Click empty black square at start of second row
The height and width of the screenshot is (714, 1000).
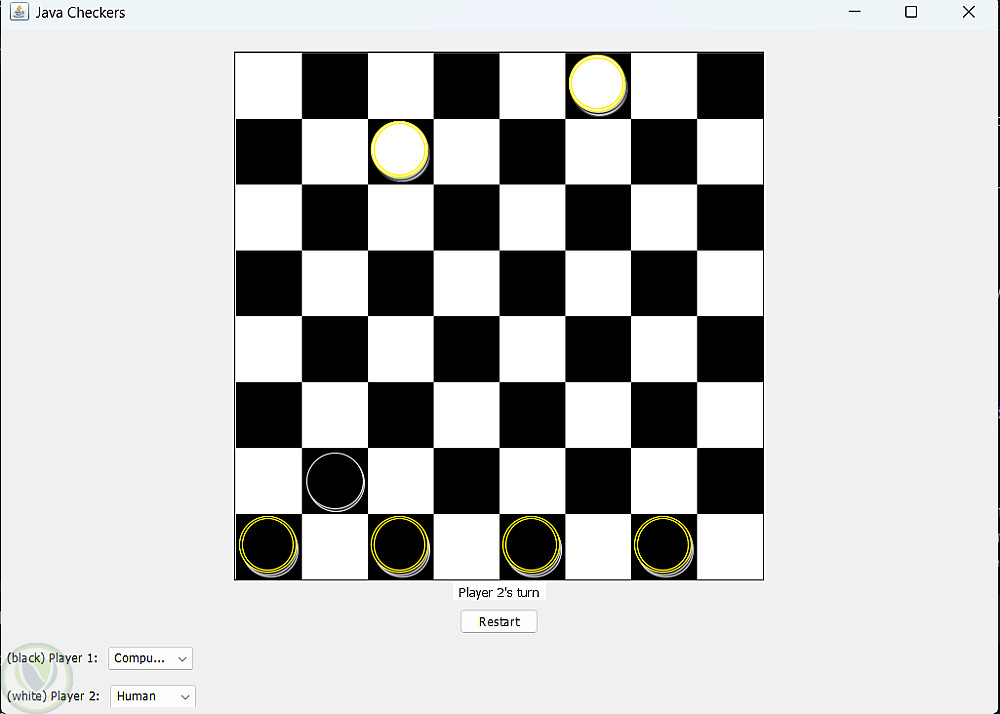[268, 152]
